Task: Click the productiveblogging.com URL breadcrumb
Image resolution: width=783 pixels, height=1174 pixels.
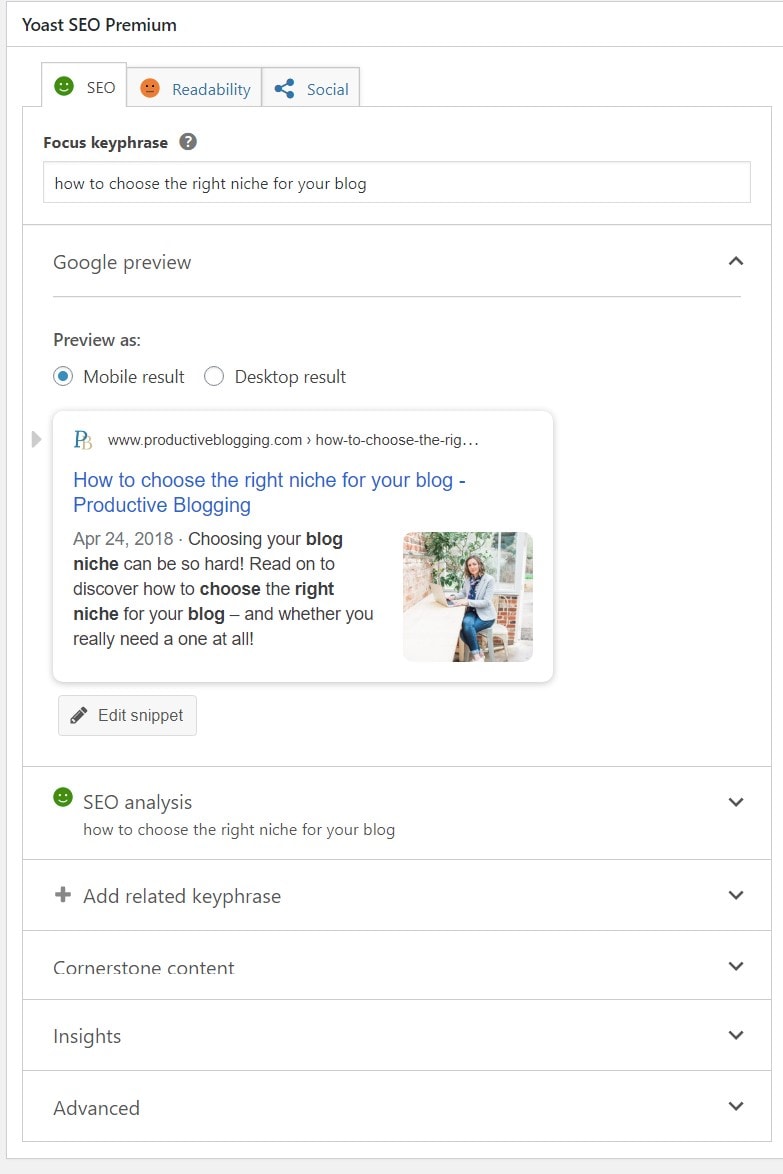Action: pos(293,440)
